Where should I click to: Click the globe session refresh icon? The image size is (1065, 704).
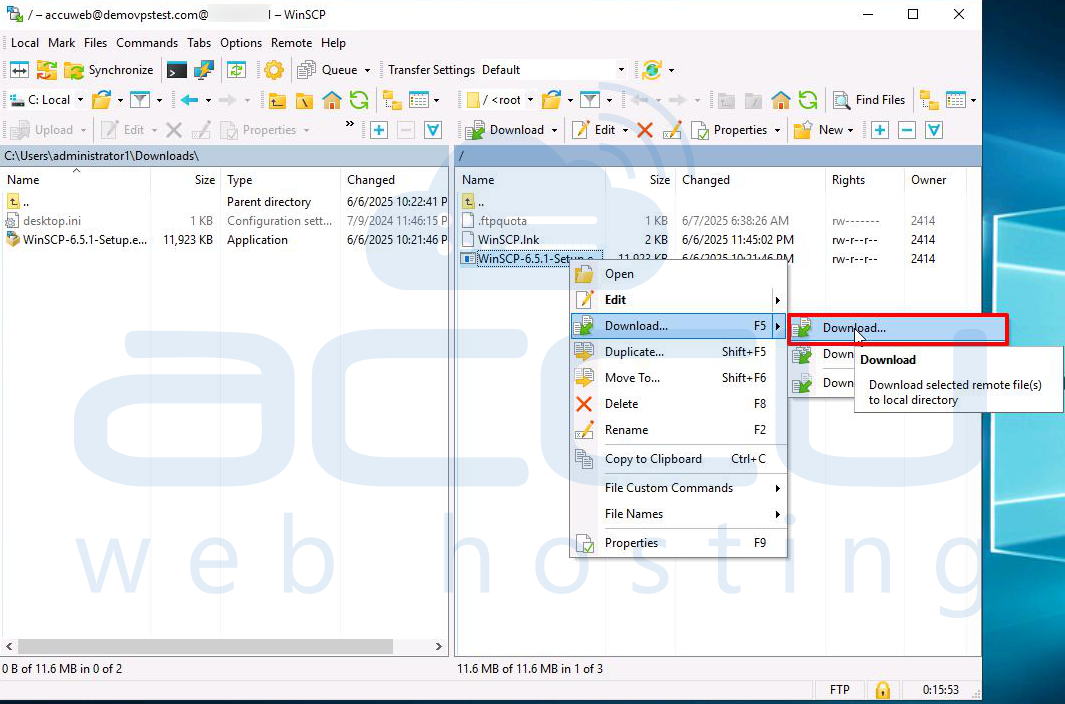(x=652, y=70)
